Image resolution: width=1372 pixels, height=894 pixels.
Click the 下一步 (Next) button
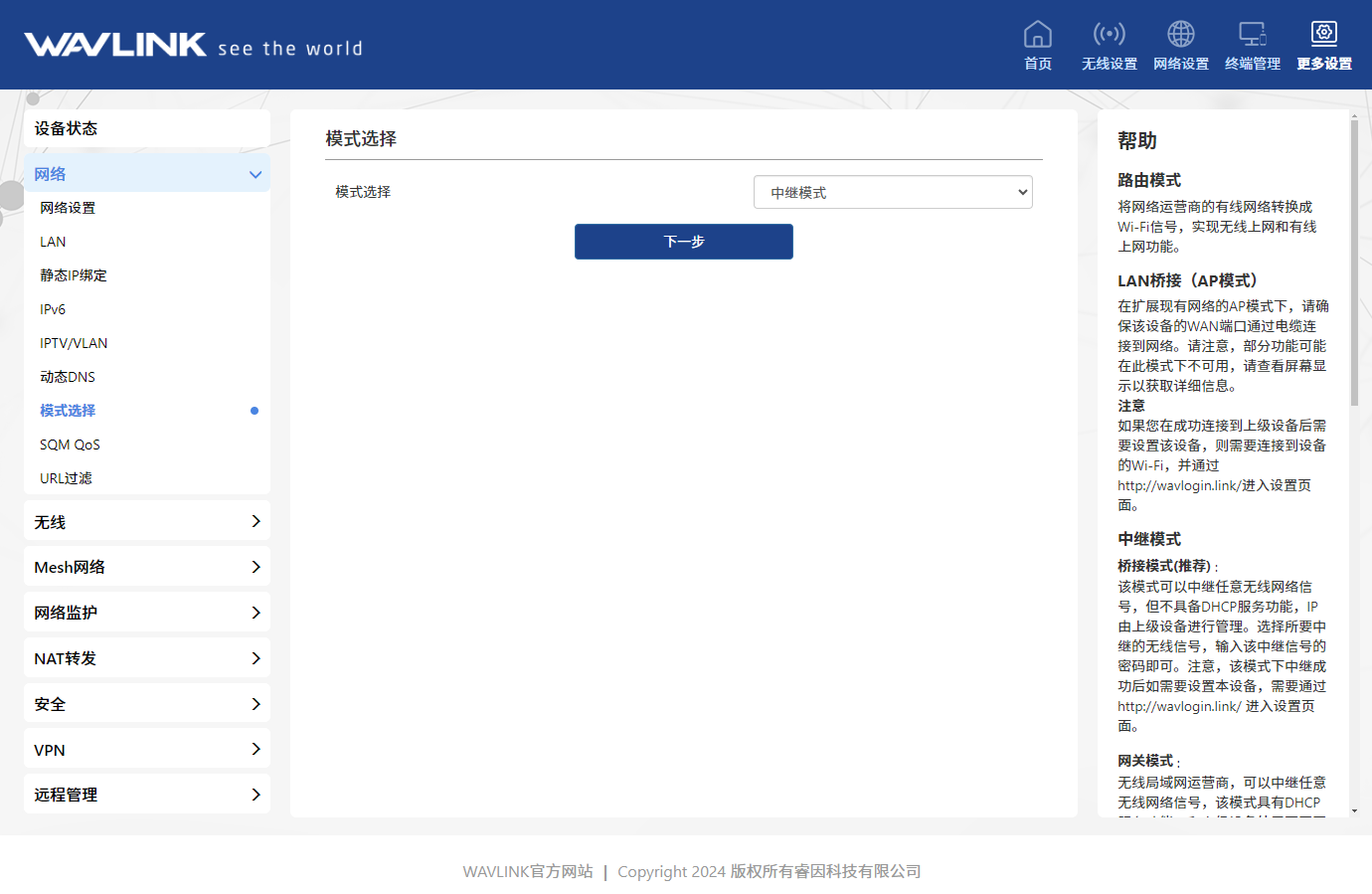click(683, 242)
